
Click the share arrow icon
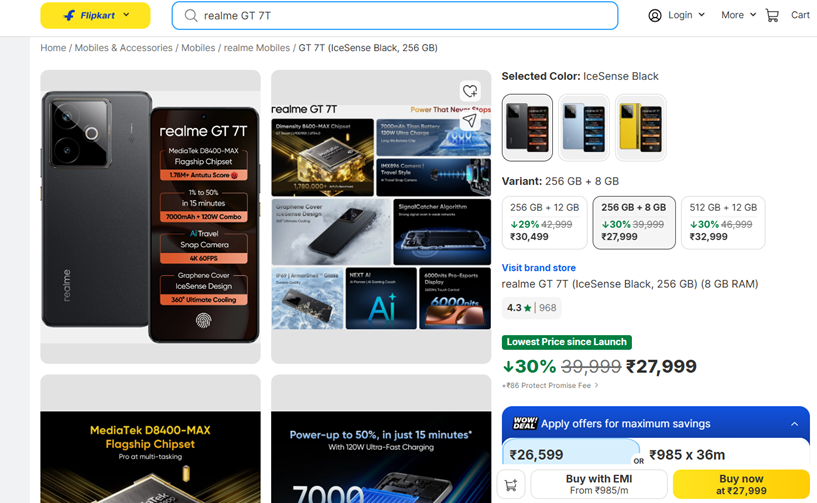click(469, 121)
